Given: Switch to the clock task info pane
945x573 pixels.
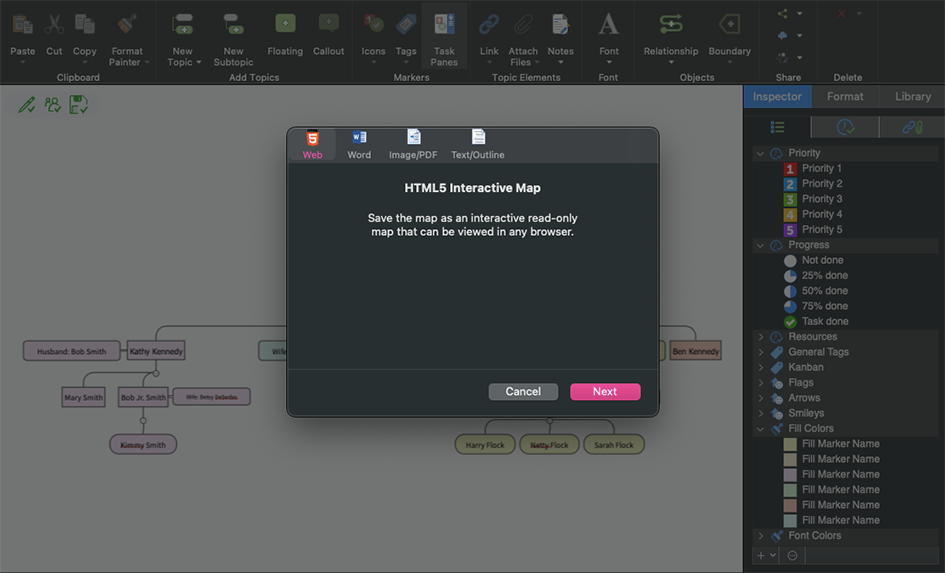Looking at the screenshot, I should [845, 127].
